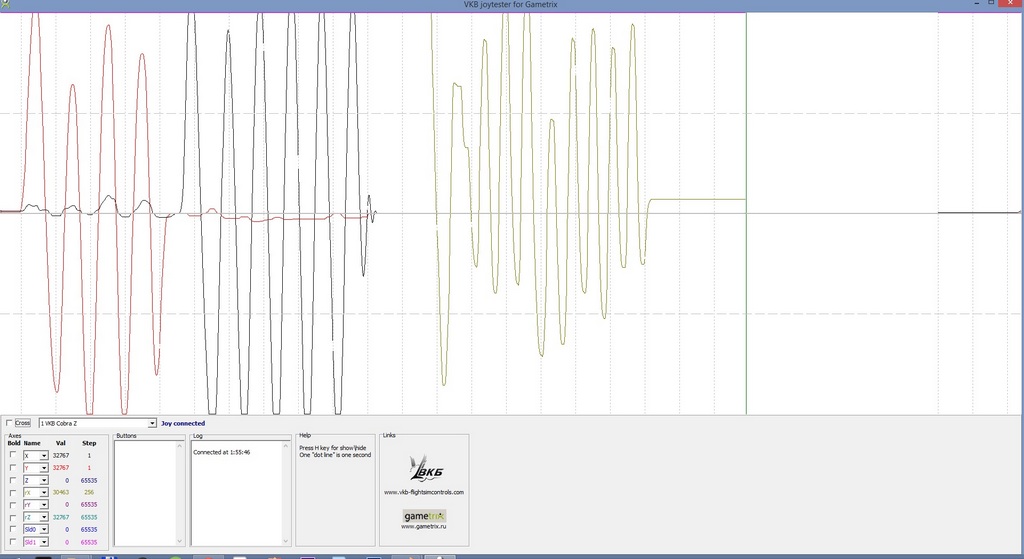Open www.vkb-flightsimcontrols.com link
The height and width of the screenshot is (559, 1024).
423,492
